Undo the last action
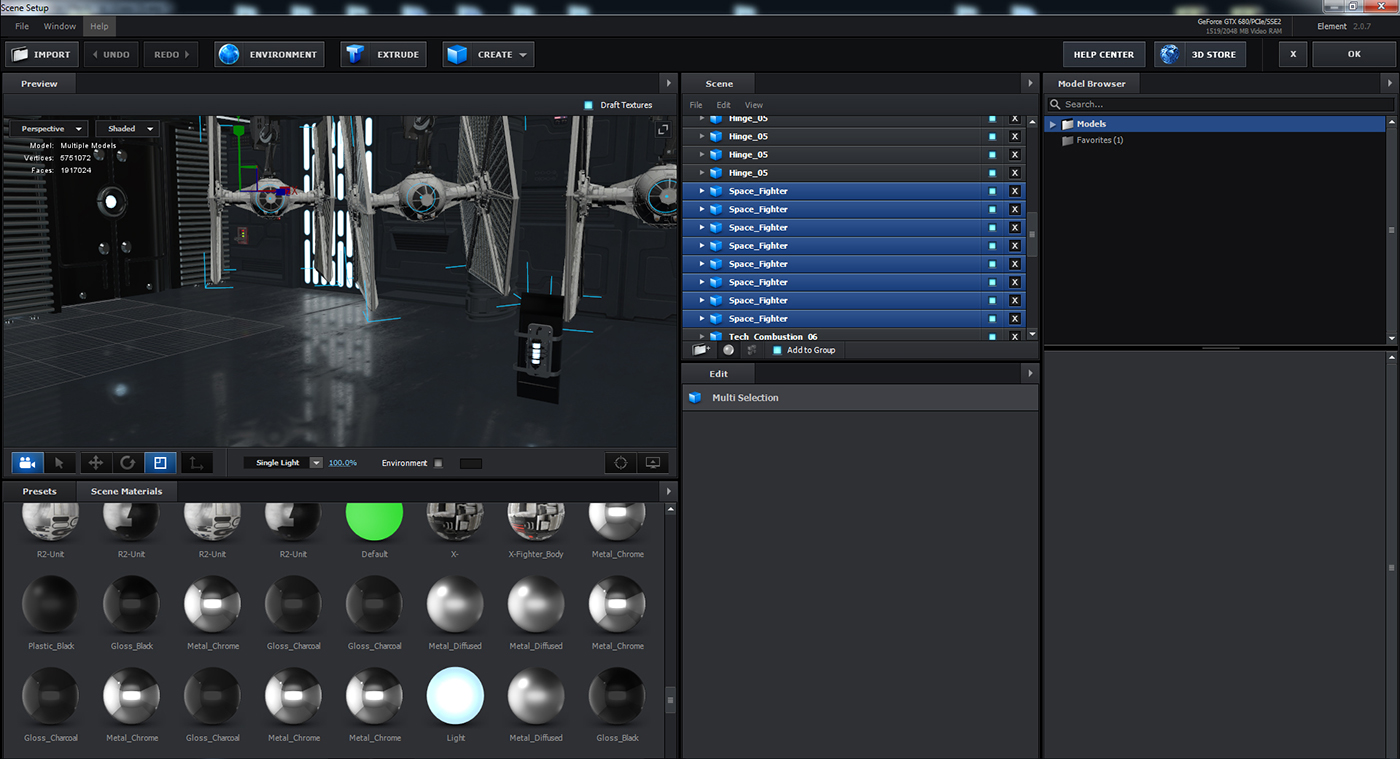Image resolution: width=1400 pixels, height=759 pixels. pyautogui.click(x=111, y=54)
